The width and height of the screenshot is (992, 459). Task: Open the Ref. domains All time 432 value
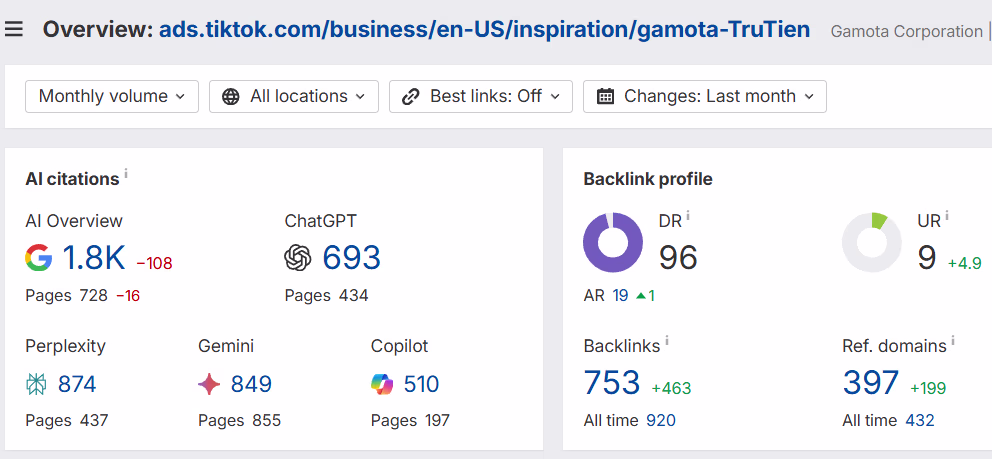(920, 420)
